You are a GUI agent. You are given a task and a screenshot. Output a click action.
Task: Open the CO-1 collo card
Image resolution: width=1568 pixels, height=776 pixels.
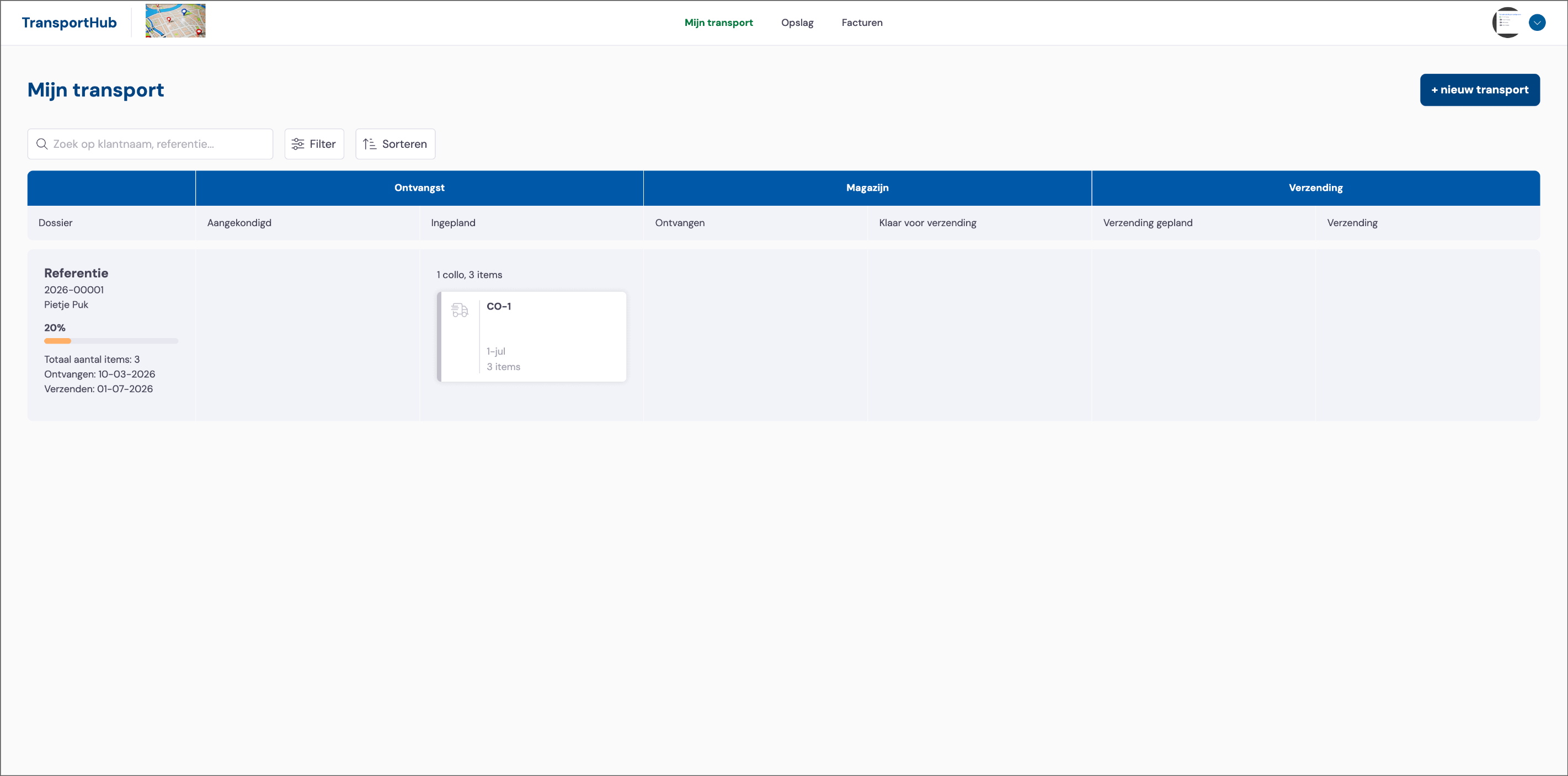(x=531, y=336)
